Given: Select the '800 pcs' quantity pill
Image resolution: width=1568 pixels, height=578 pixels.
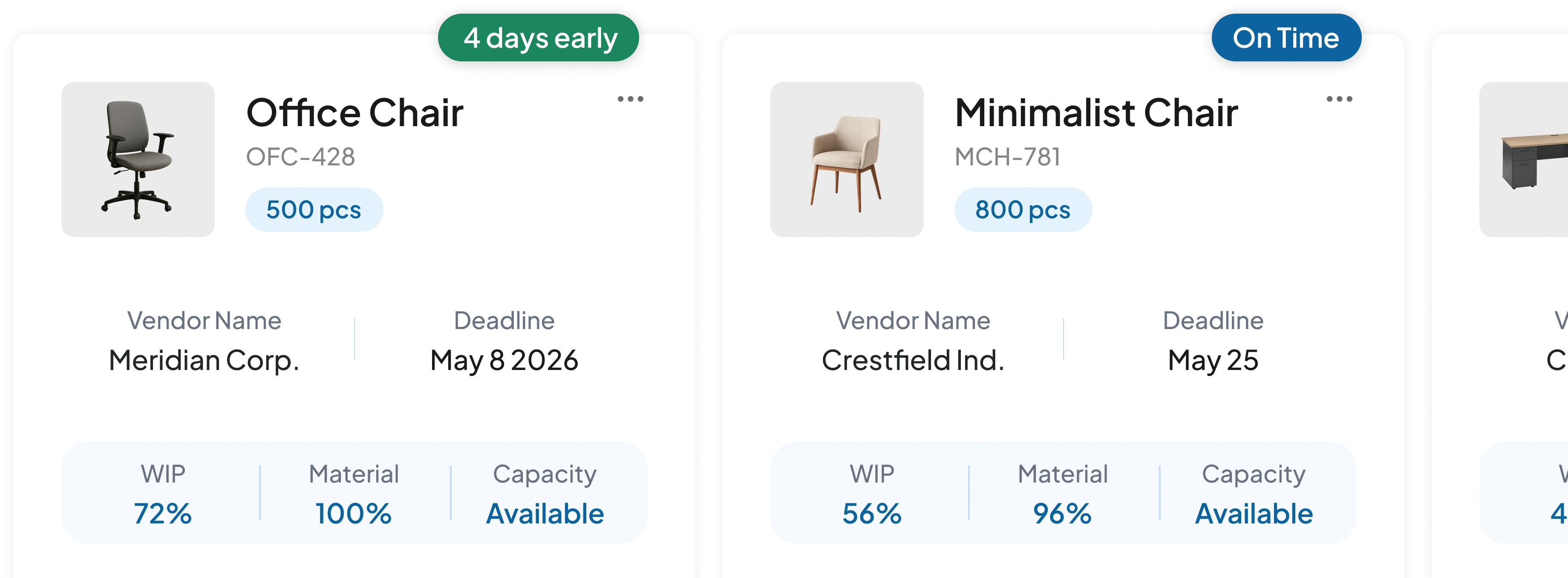Looking at the screenshot, I should tap(1023, 210).
